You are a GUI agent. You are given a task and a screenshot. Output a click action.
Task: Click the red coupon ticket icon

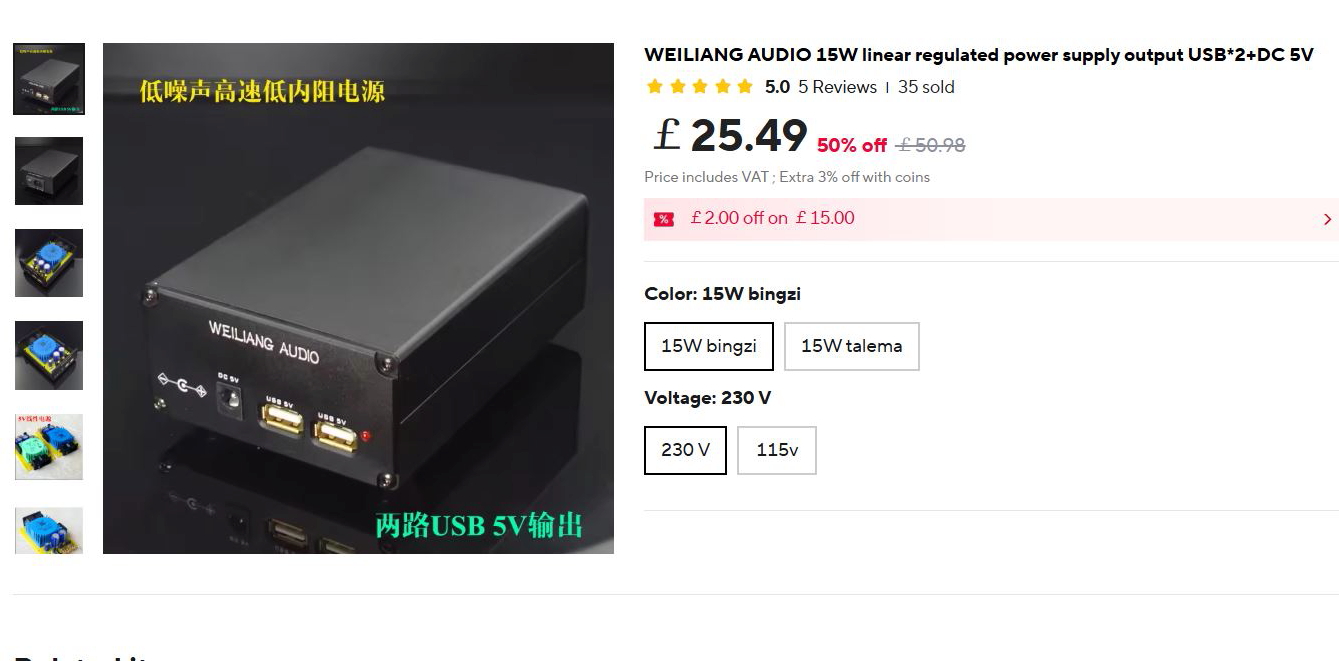(x=663, y=219)
